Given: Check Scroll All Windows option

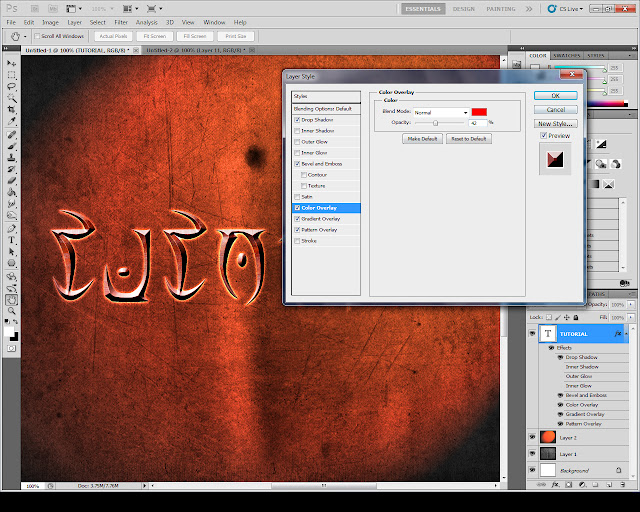Looking at the screenshot, I should pos(37,36).
